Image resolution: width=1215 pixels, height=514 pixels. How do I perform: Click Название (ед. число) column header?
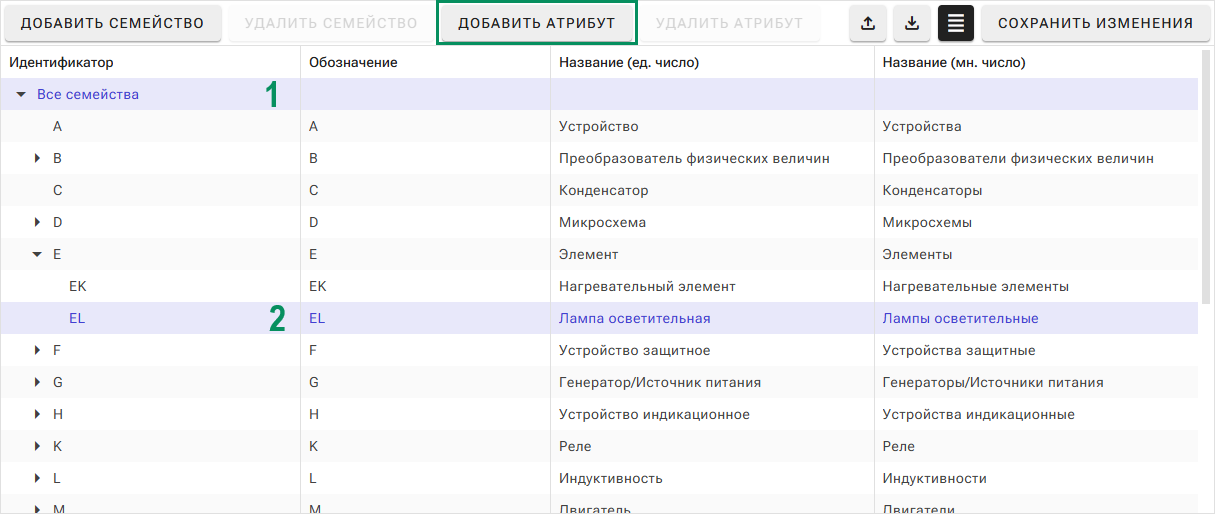[x=629, y=62]
